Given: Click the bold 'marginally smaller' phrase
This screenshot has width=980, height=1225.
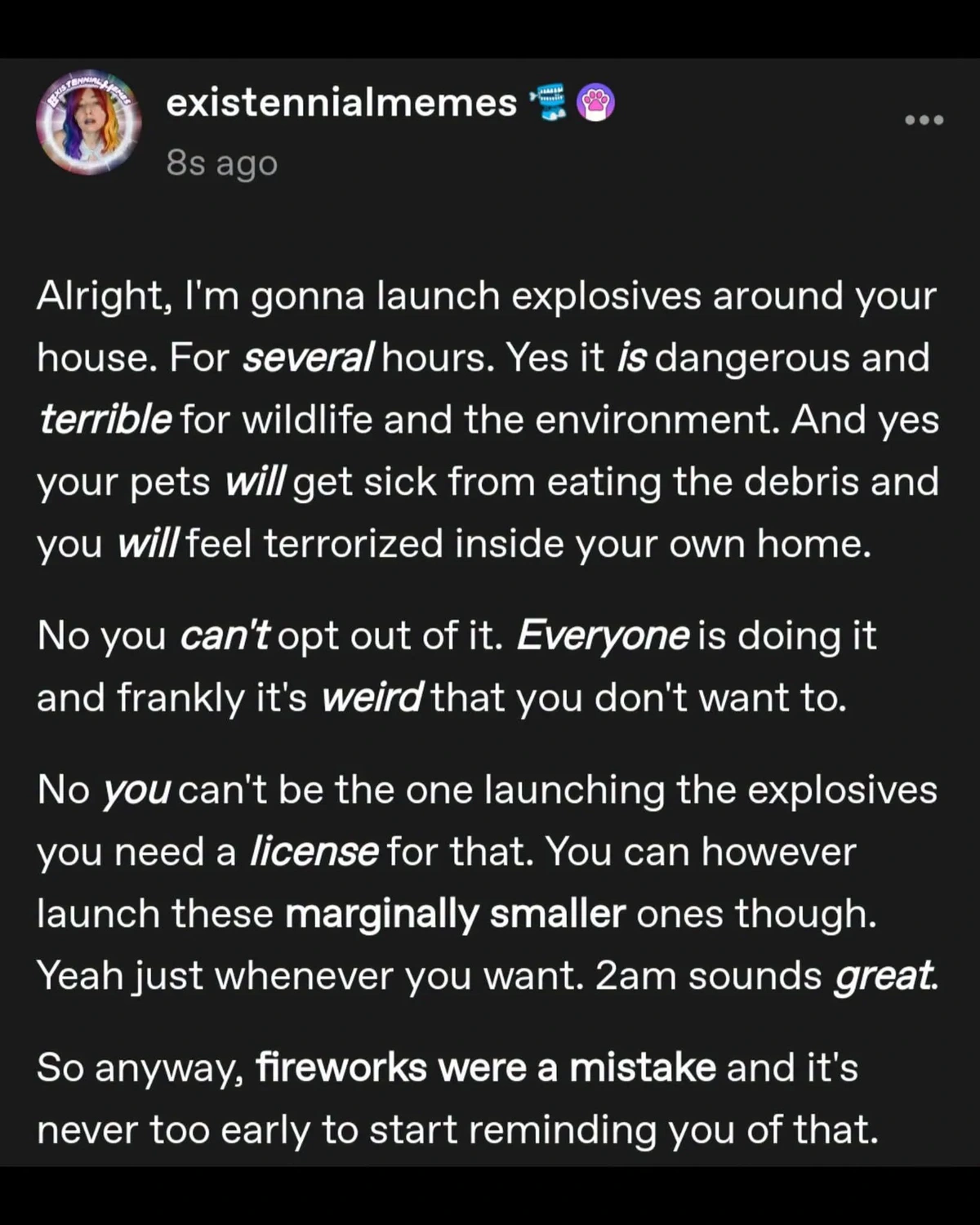Looking at the screenshot, I should click(456, 913).
